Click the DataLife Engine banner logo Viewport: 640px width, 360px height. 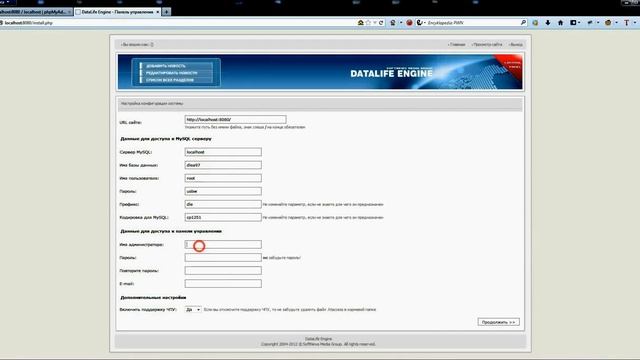tap(391, 73)
